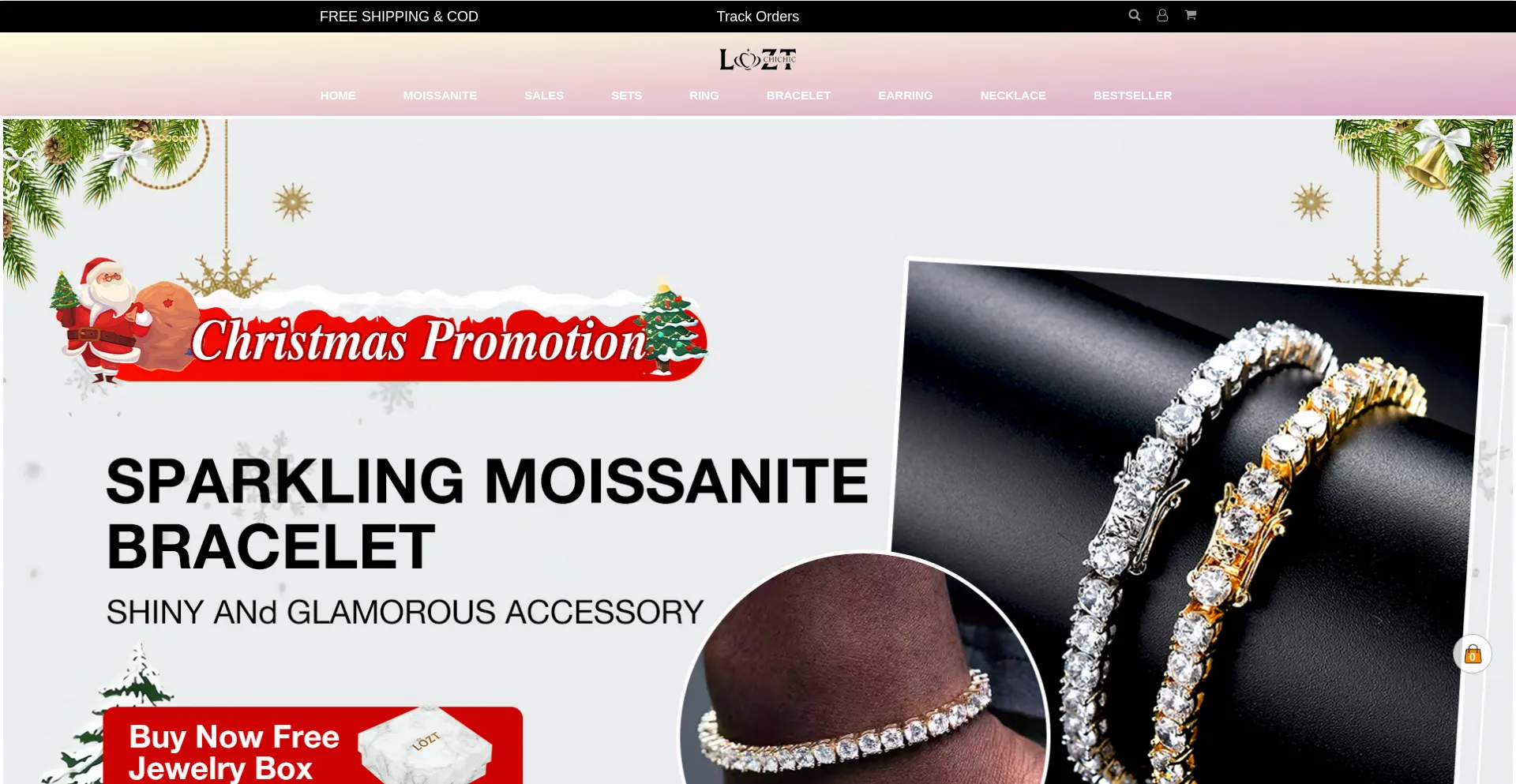Viewport: 1516px width, 784px height.
Task: Open the NECKLACE category
Action: point(1013,96)
